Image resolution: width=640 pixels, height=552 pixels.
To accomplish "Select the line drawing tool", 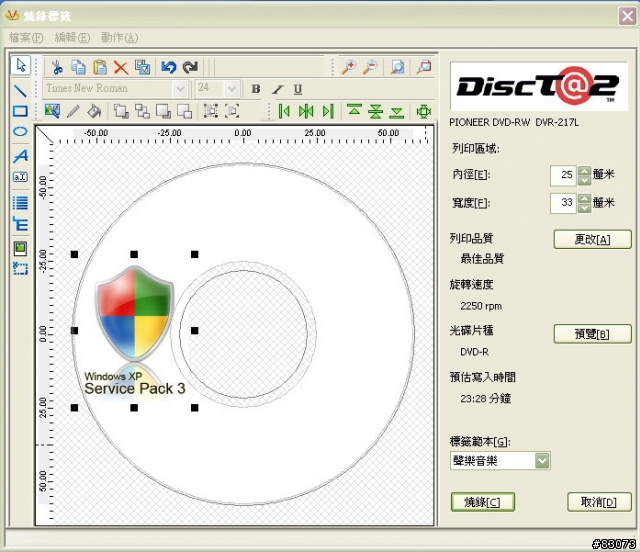I will click(20, 90).
